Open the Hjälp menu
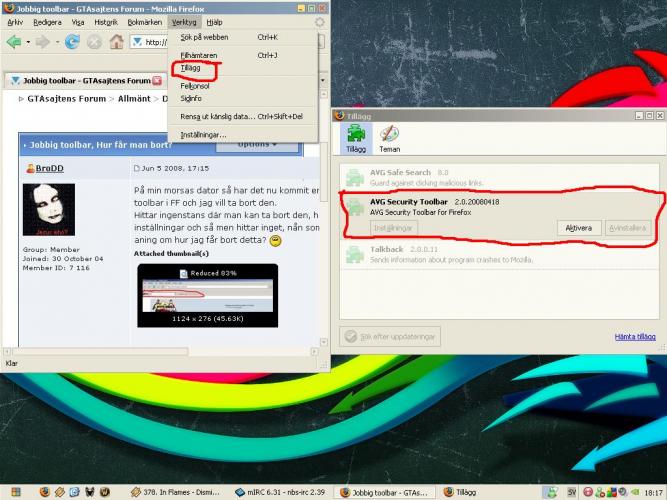The width and height of the screenshot is (667, 500). tap(214, 22)
